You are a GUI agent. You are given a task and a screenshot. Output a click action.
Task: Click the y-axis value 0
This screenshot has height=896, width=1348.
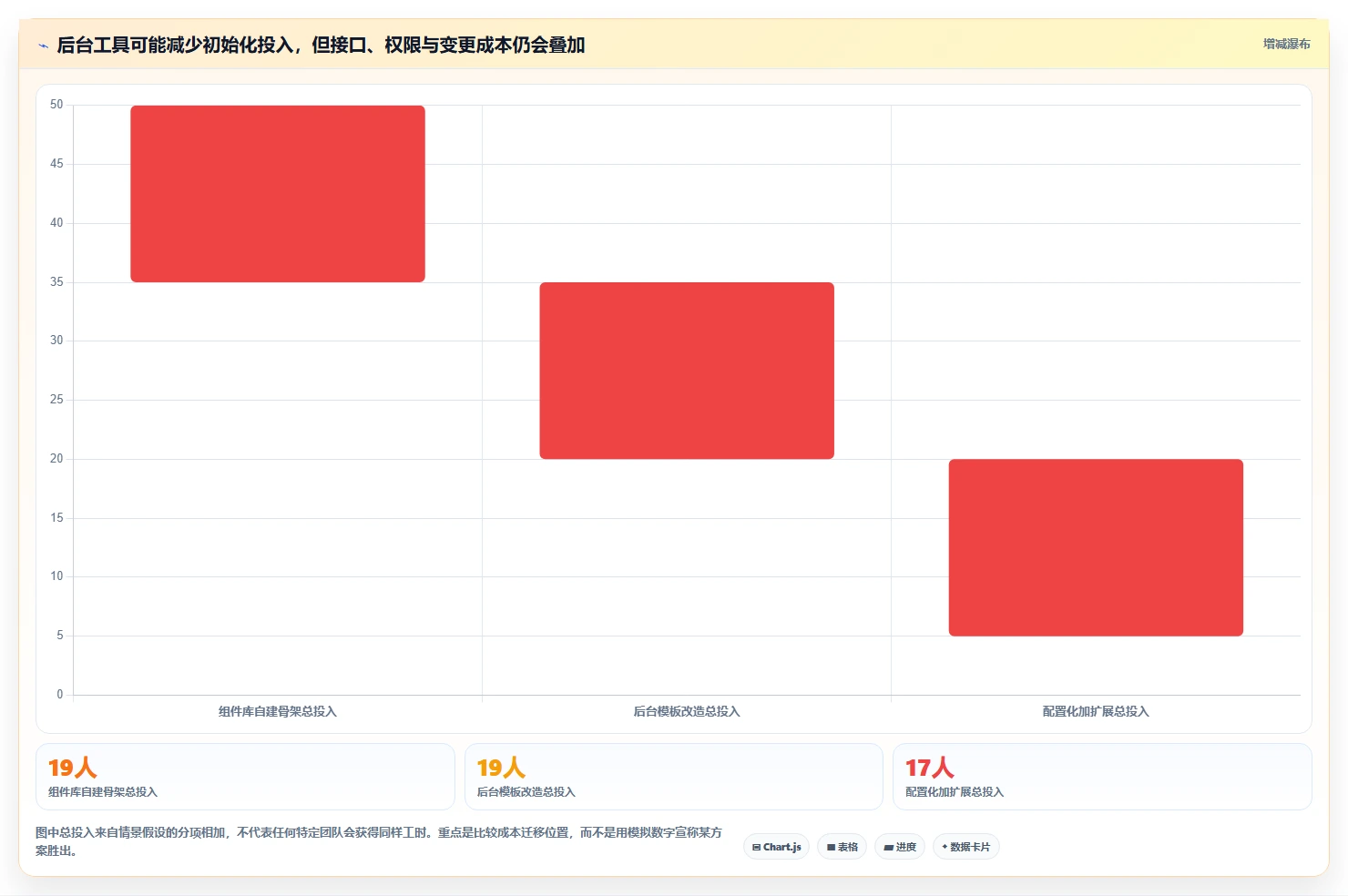point(60,695)
